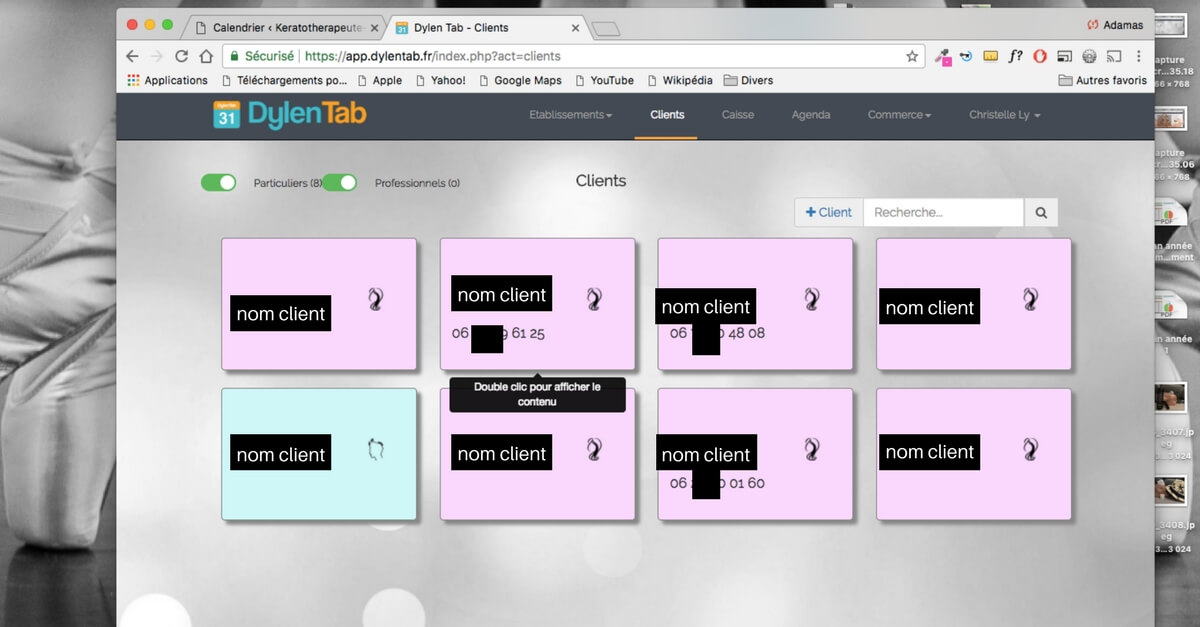Open the YouTube bookmark

pos(611,80)
